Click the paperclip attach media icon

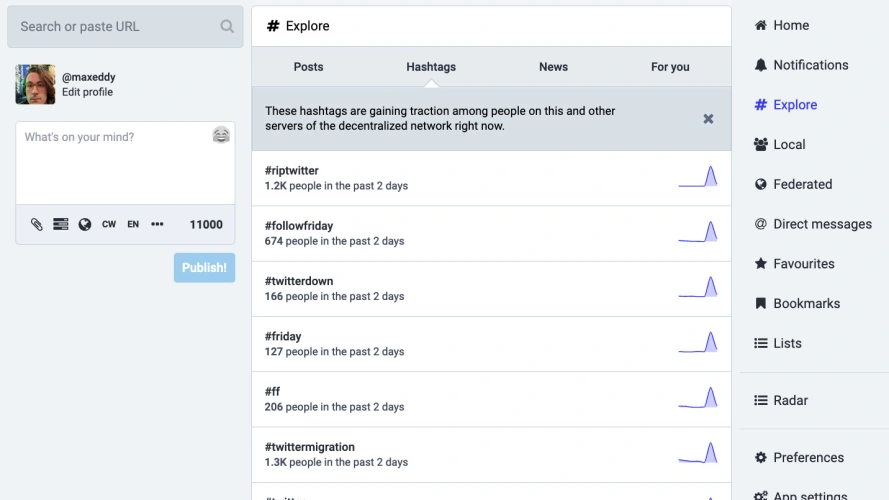[x=37, y=225]
